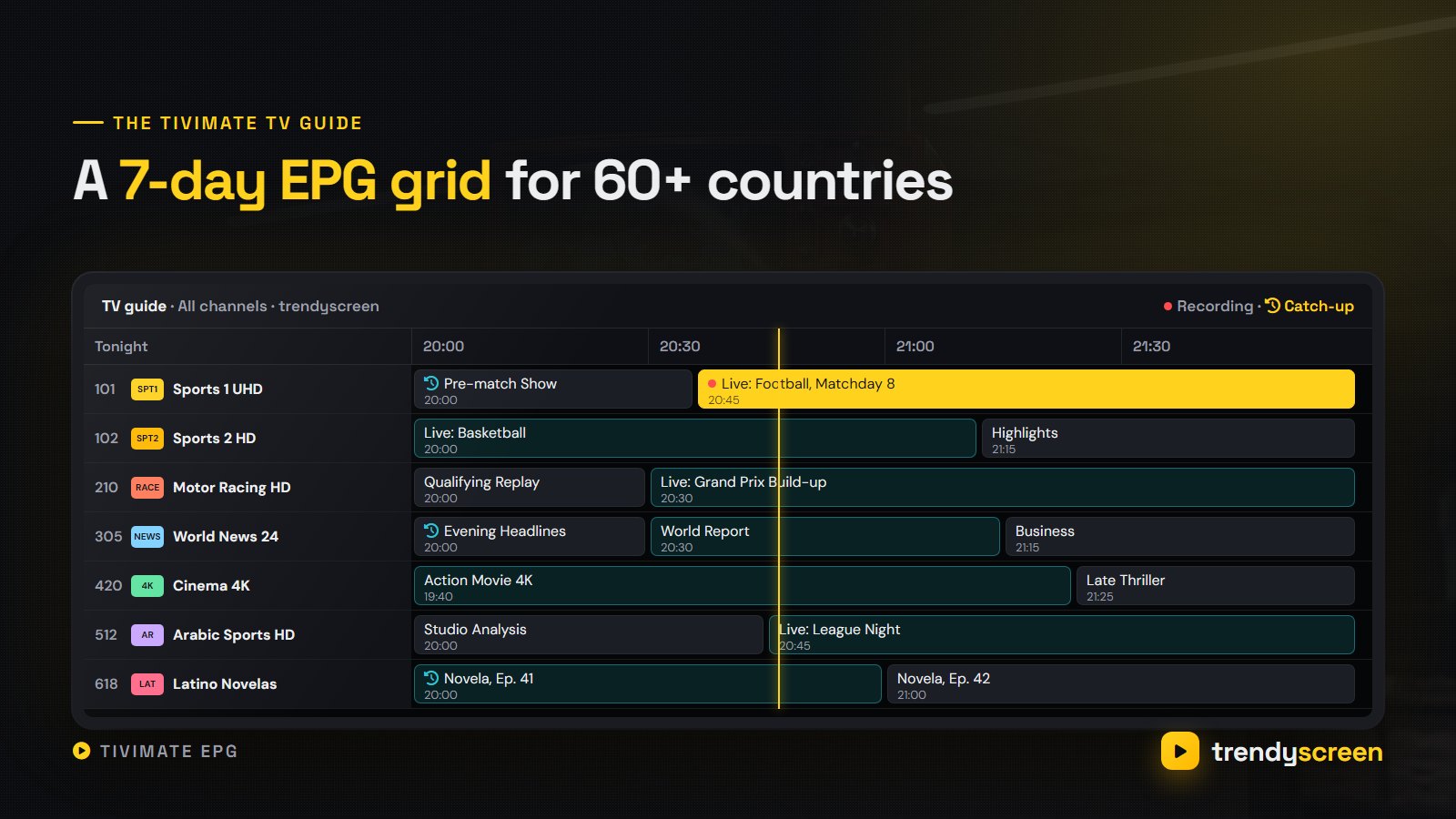The image size is (1456, 819).
Task: Click the AR channel badge icon
Action: pyautogui.click(x=147, y=635)
